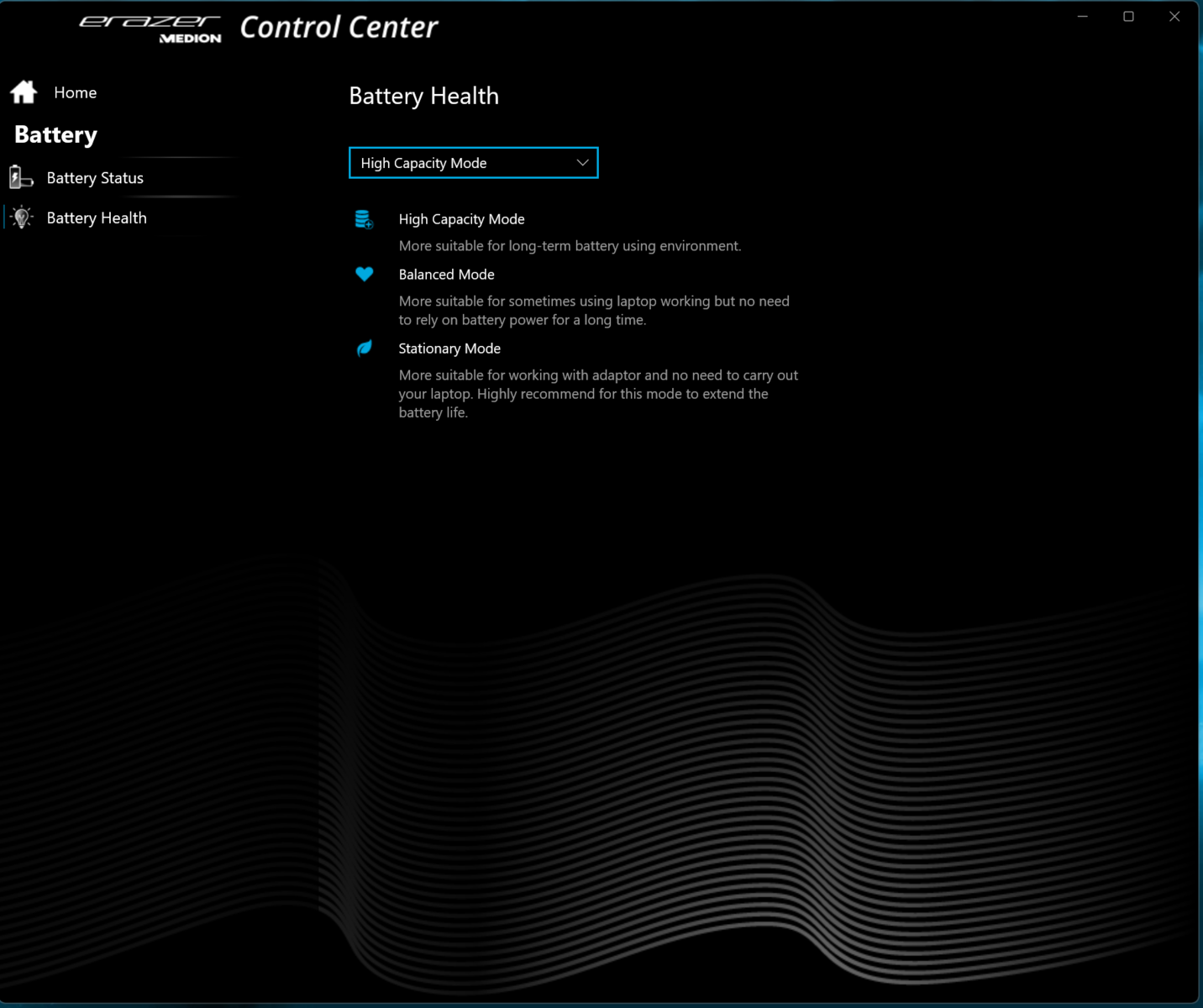Click the Battery Status icon in sidebar
This screenshot has width=1203, height=1008.
point(20,177)
